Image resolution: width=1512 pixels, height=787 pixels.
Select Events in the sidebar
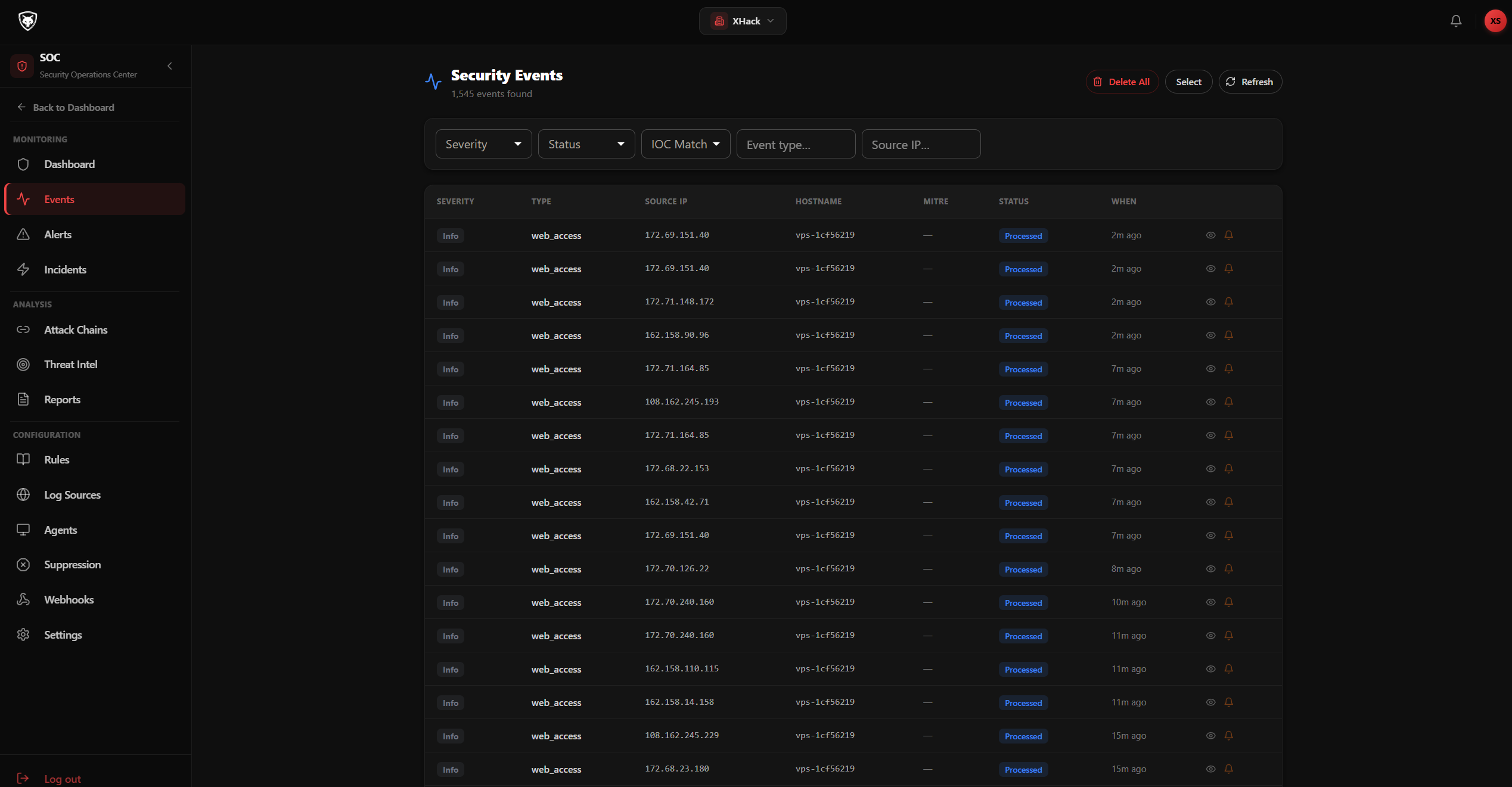pyautogui.click(x=95, y=199)
